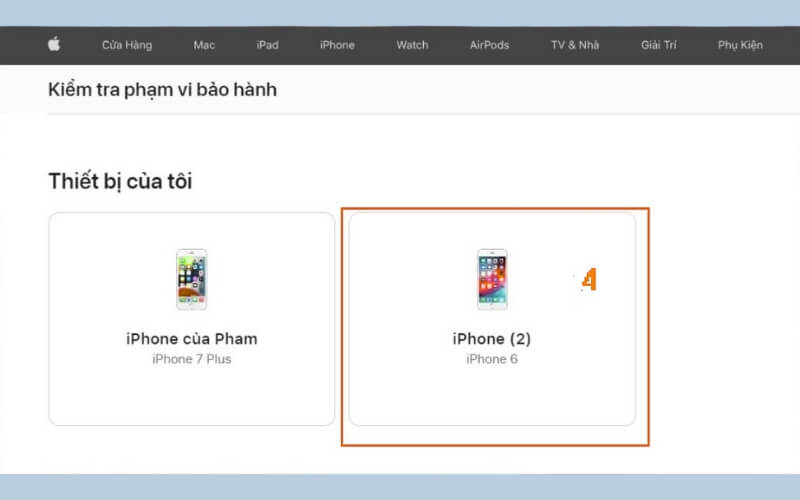Select Watch in the navigation bar
The width and height of the screenshot is (800, 500).
412,45
